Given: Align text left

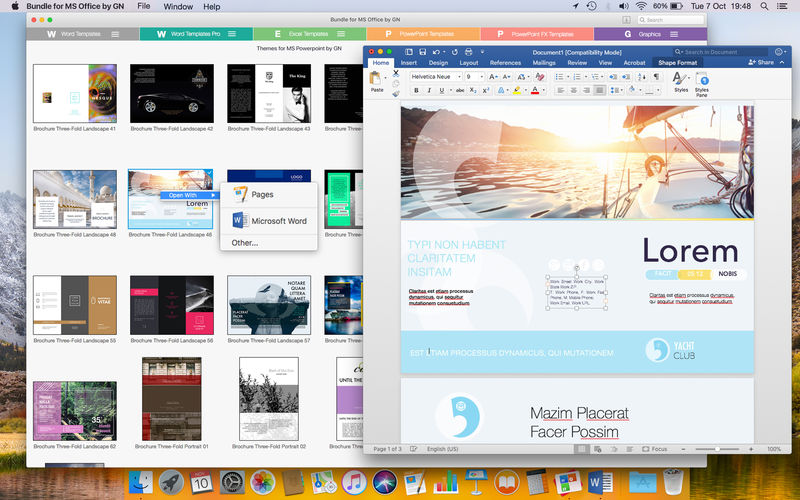Looking at the screenshot, I should (561, 90).
